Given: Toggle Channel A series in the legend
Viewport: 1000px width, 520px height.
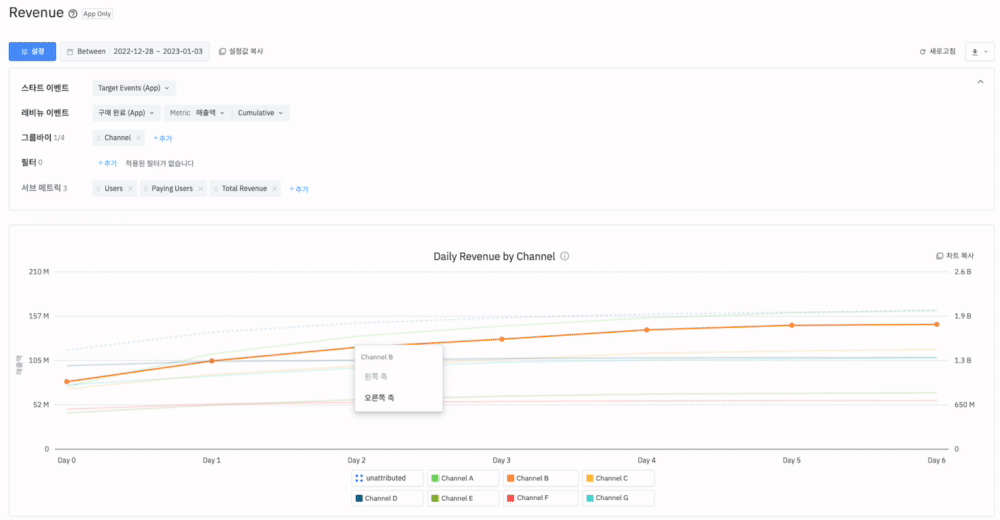Looking at the screenshot, I should 464,479.
